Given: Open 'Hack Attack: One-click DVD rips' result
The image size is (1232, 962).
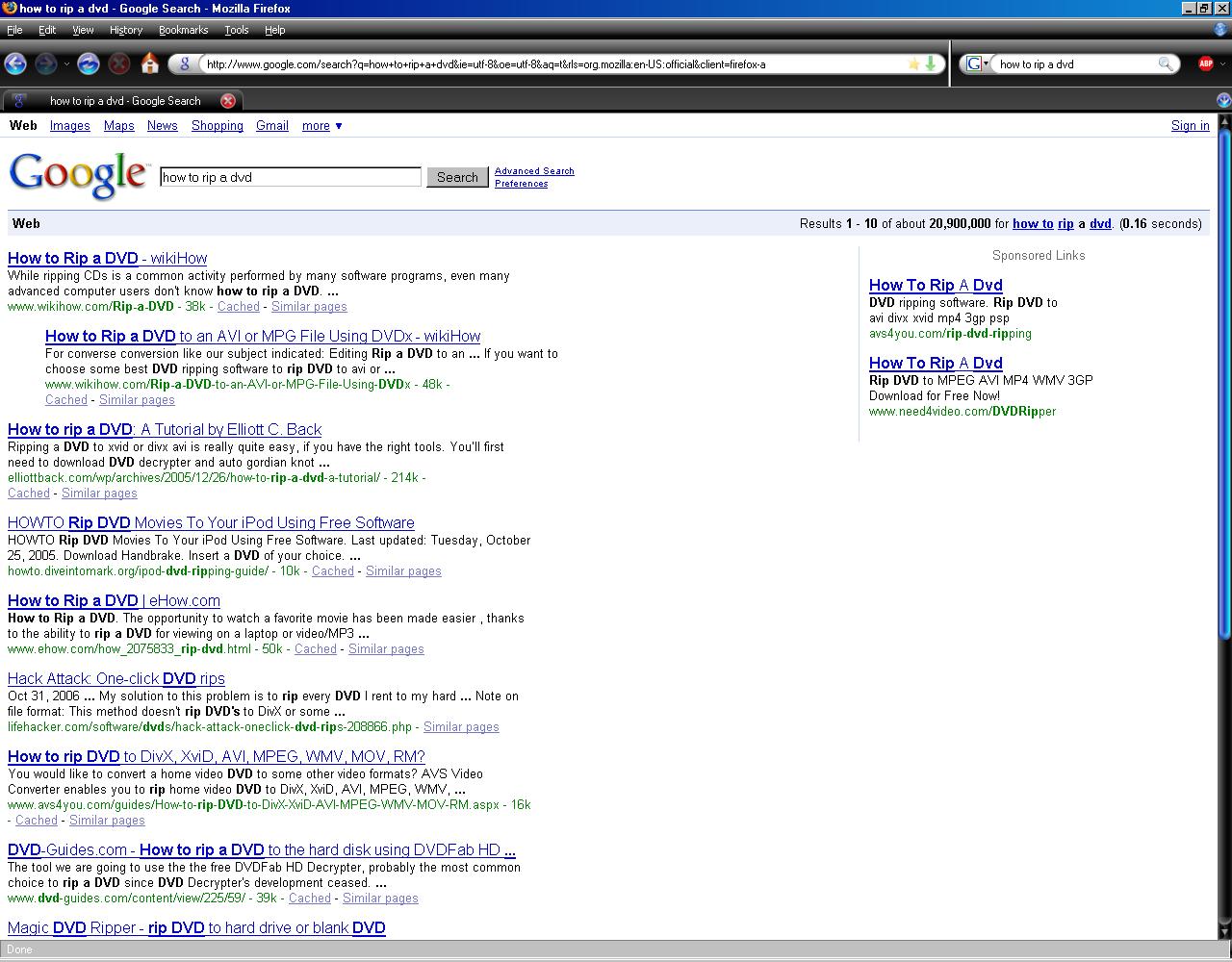Looking at the screenshot, I should (116, 678).
